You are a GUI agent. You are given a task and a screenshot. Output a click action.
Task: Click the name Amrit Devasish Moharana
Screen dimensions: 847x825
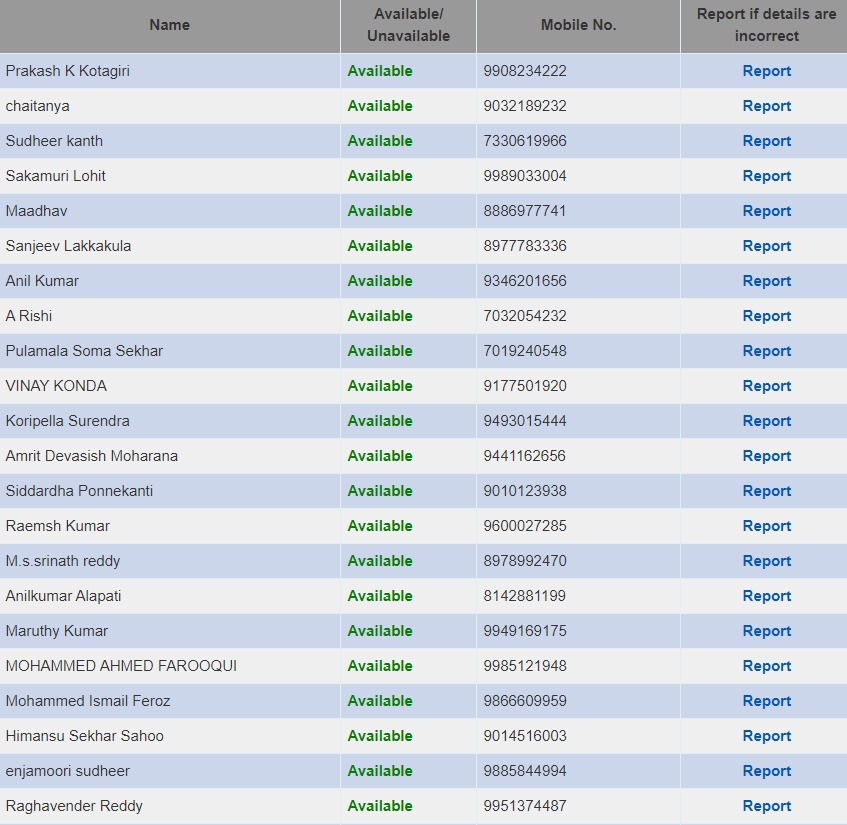coord(92,456)
